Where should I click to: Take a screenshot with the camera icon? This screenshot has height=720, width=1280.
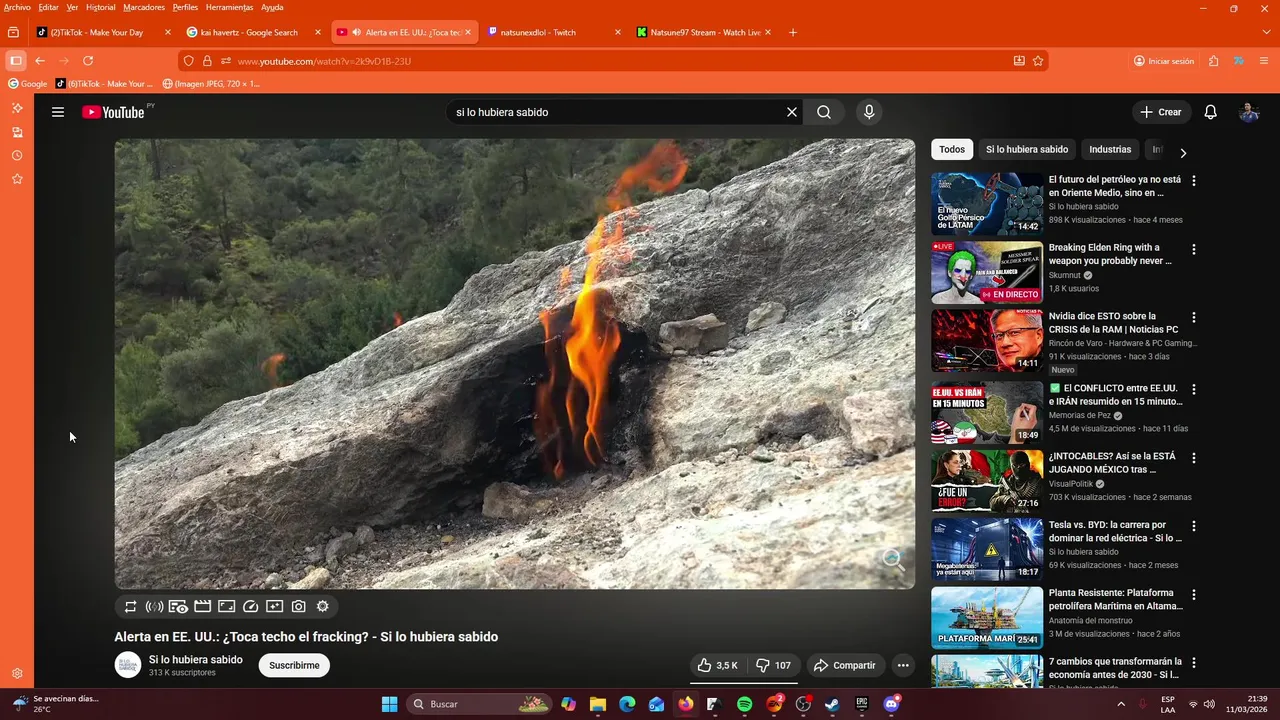tap(299, 606)
